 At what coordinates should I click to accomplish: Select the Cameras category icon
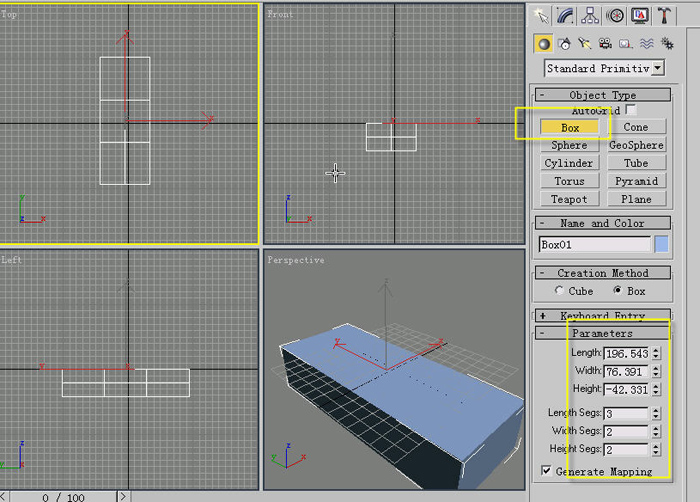(605, 44)
